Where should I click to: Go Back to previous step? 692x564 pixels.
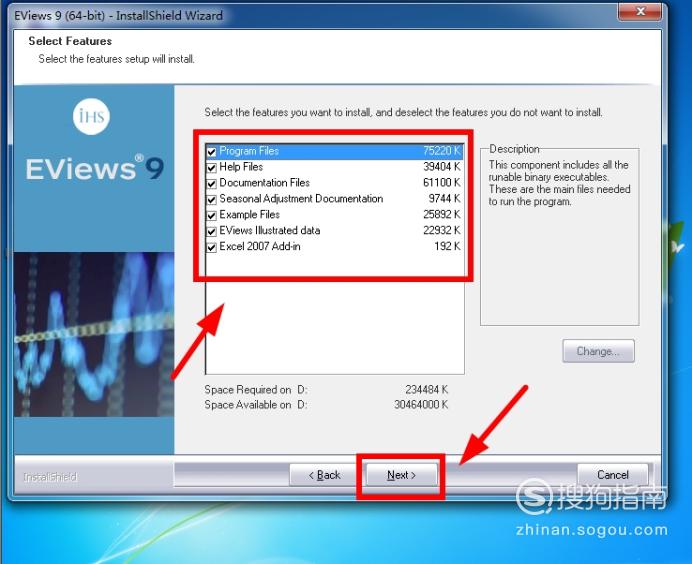(x=324, y=475)
